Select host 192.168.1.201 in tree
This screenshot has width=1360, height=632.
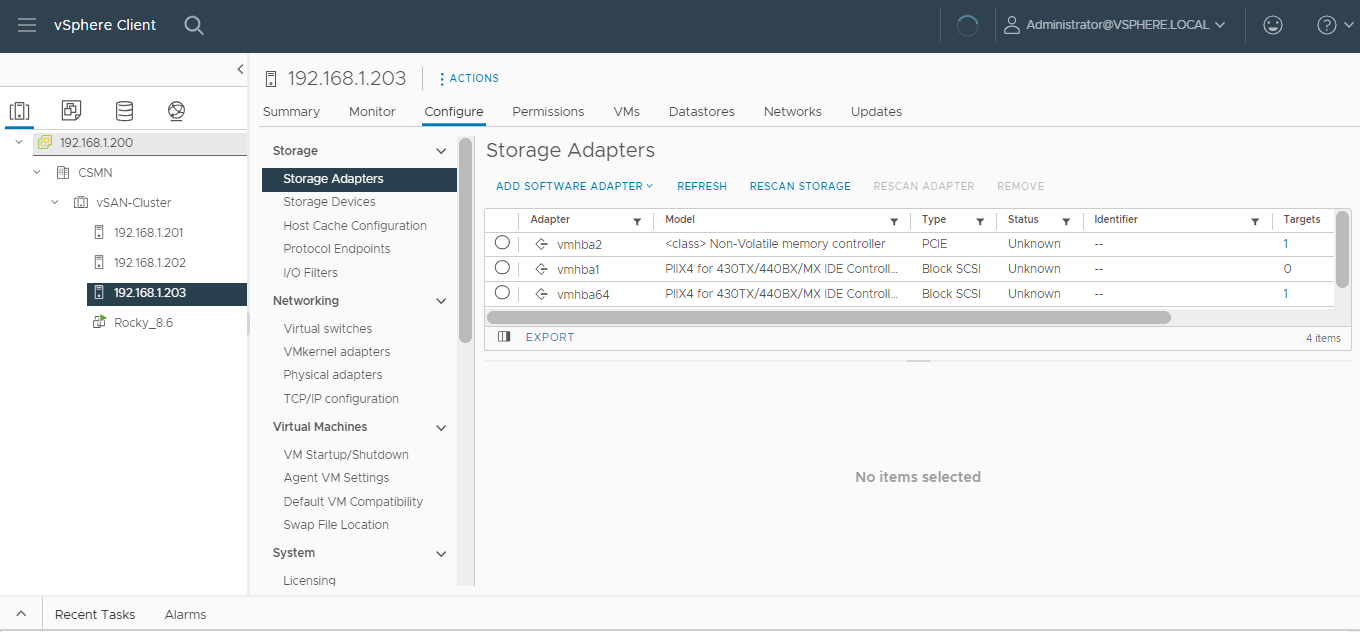[148, 233]
